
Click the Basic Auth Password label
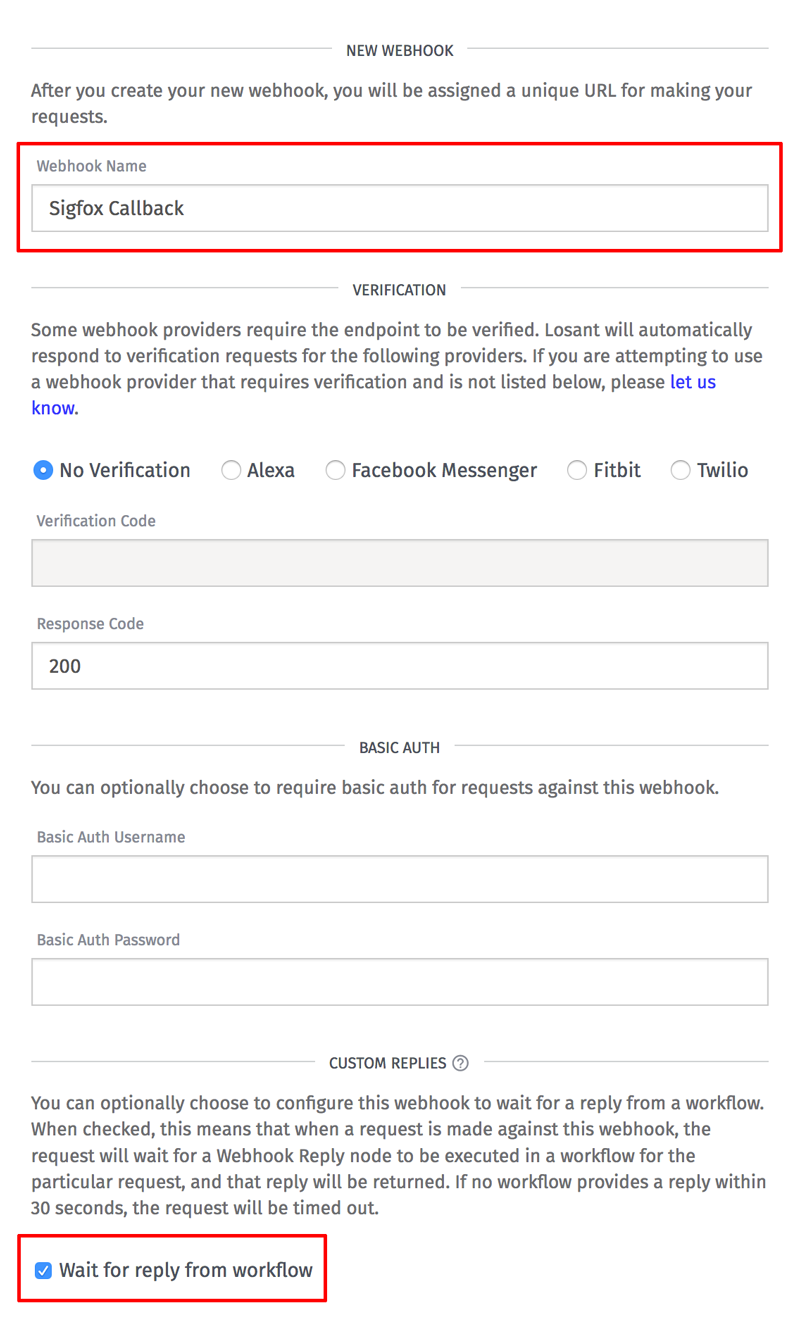tap(108, 940)
